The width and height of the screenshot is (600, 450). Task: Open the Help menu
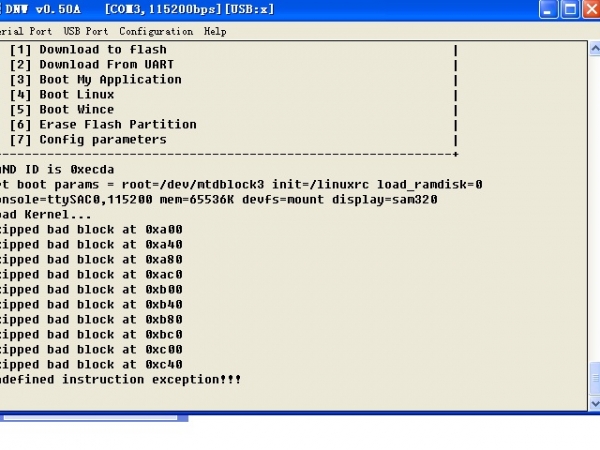(x=215, y=31)
